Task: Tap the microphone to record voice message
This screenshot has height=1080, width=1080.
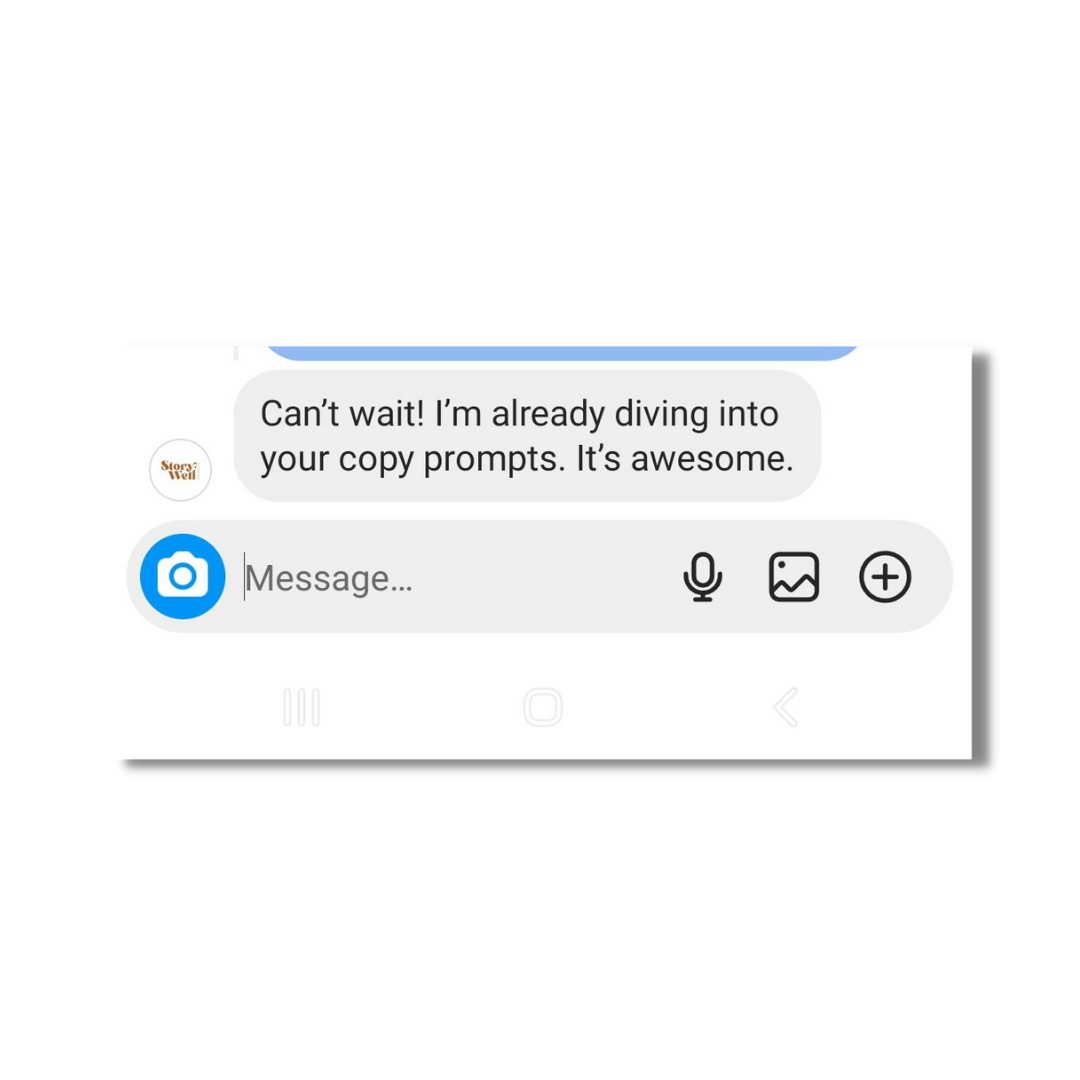Action: point(703,577)
